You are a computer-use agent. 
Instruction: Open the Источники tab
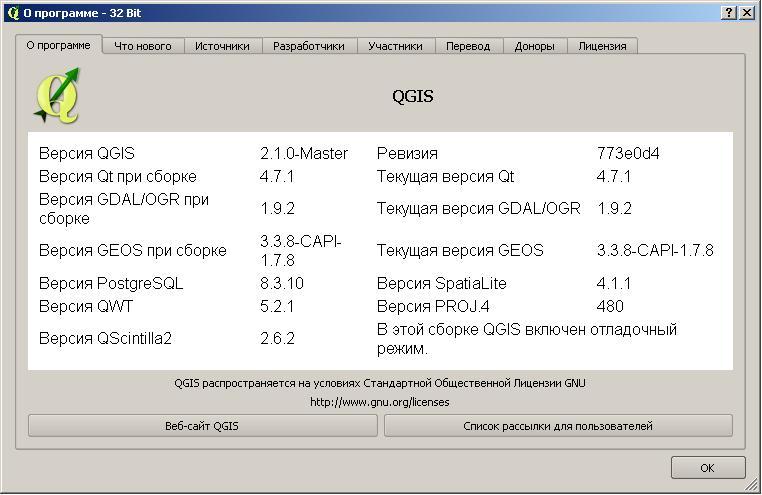pyautogui.click(x=222, y=46)
